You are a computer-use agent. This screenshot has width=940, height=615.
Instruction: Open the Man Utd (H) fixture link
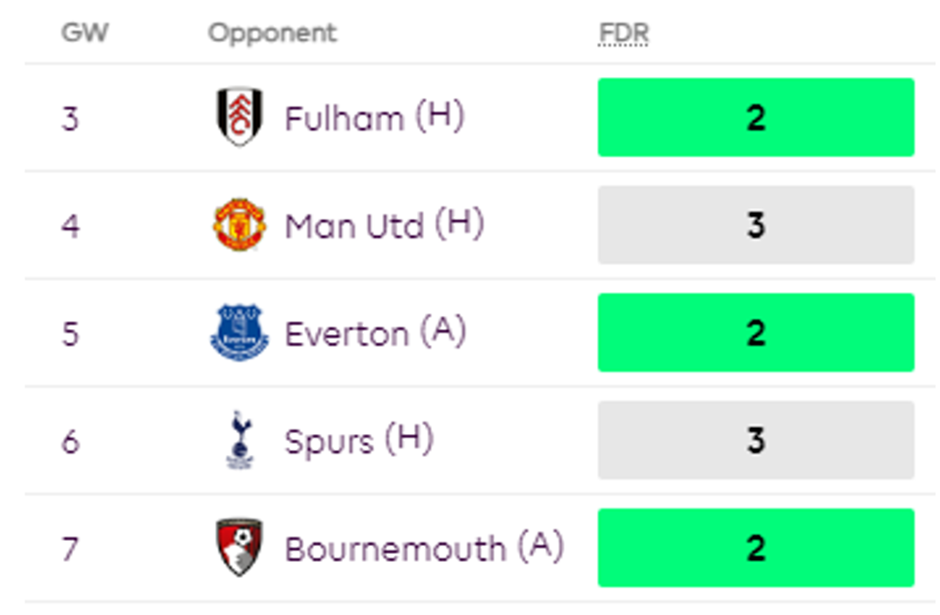[384, 226]
